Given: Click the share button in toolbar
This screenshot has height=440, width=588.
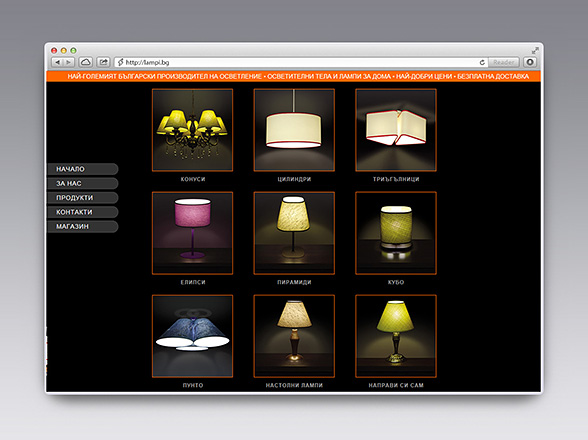Looking at the screenshot, I should (104, 62).
